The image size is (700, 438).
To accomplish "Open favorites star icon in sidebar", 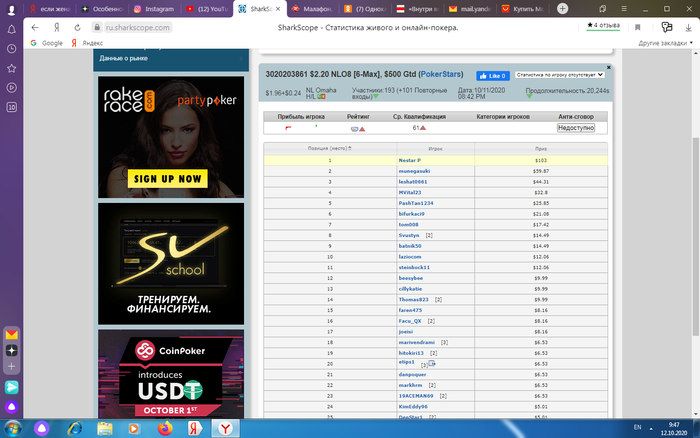I will 12,68.
